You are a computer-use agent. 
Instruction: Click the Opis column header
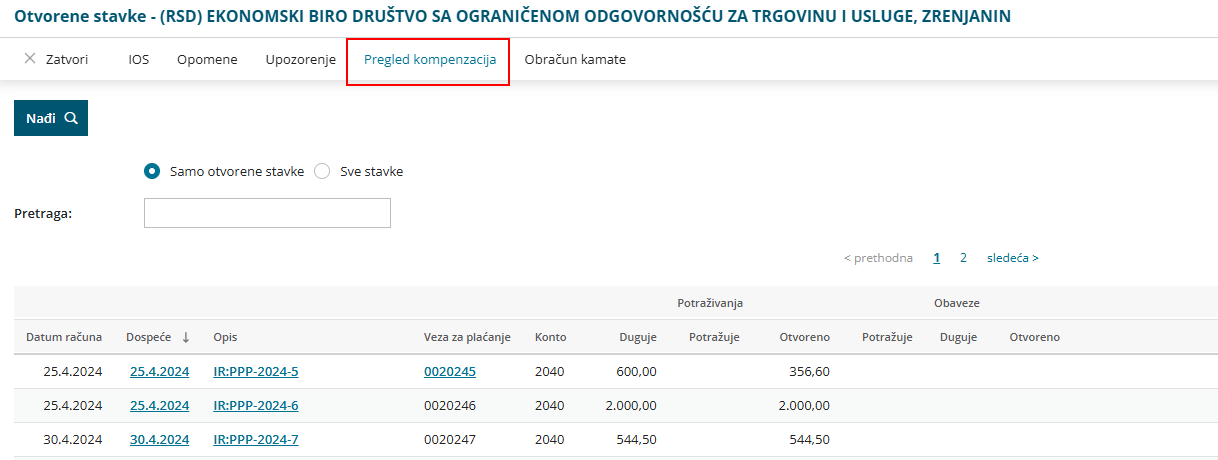(x=225, y=337)
